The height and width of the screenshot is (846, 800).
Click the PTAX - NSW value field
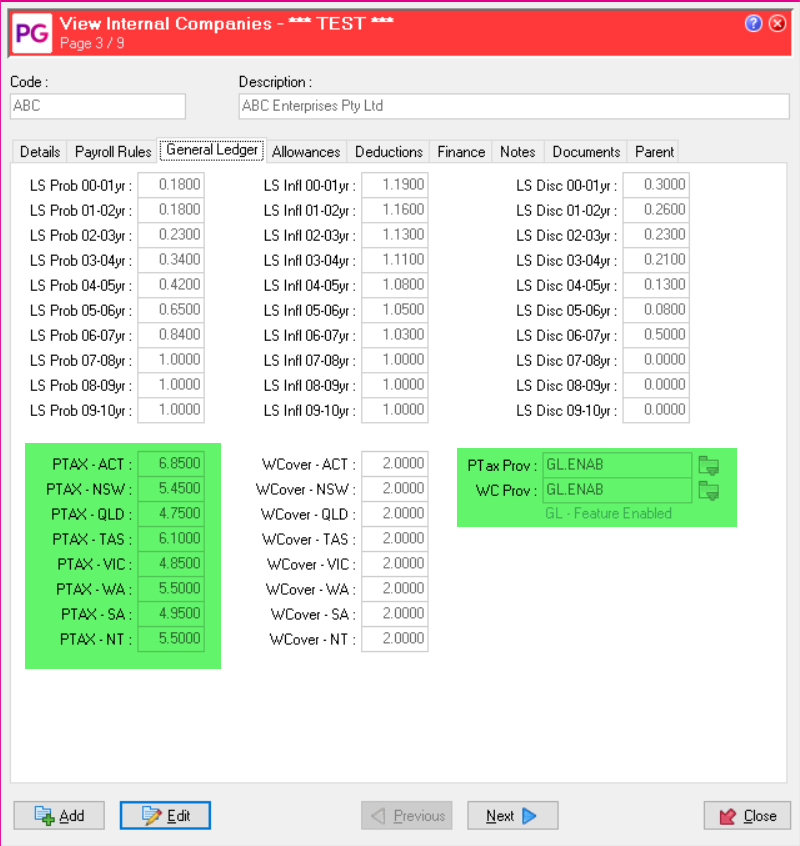point(170,489)
